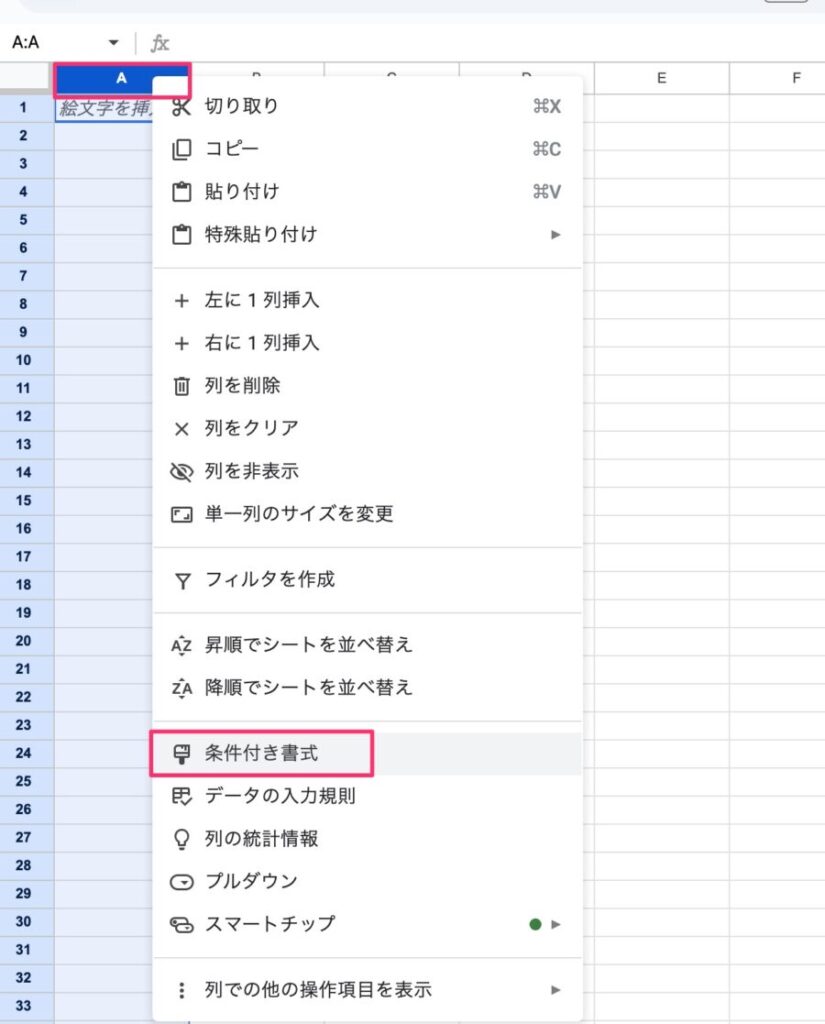Click the lightbulb icon for 列の統計情報

coord(182,839)
